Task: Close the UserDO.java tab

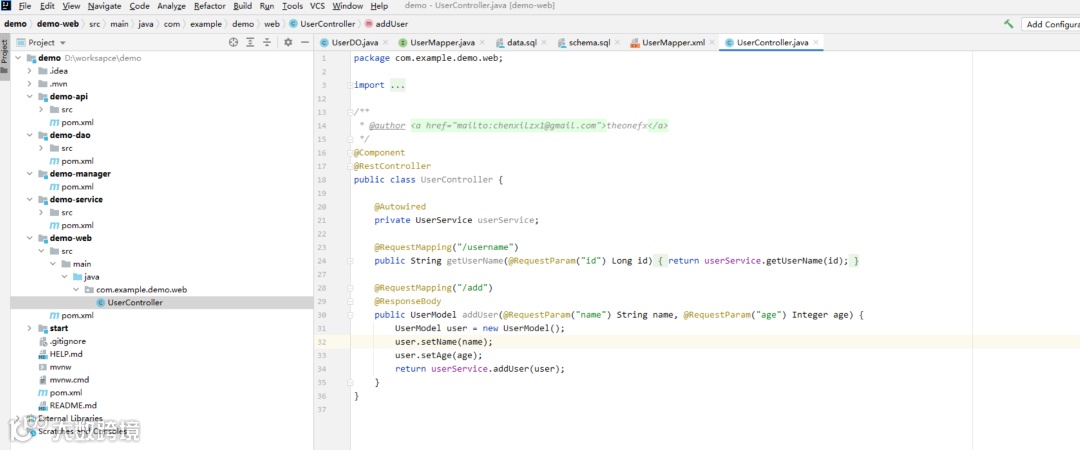Action: 385,43
